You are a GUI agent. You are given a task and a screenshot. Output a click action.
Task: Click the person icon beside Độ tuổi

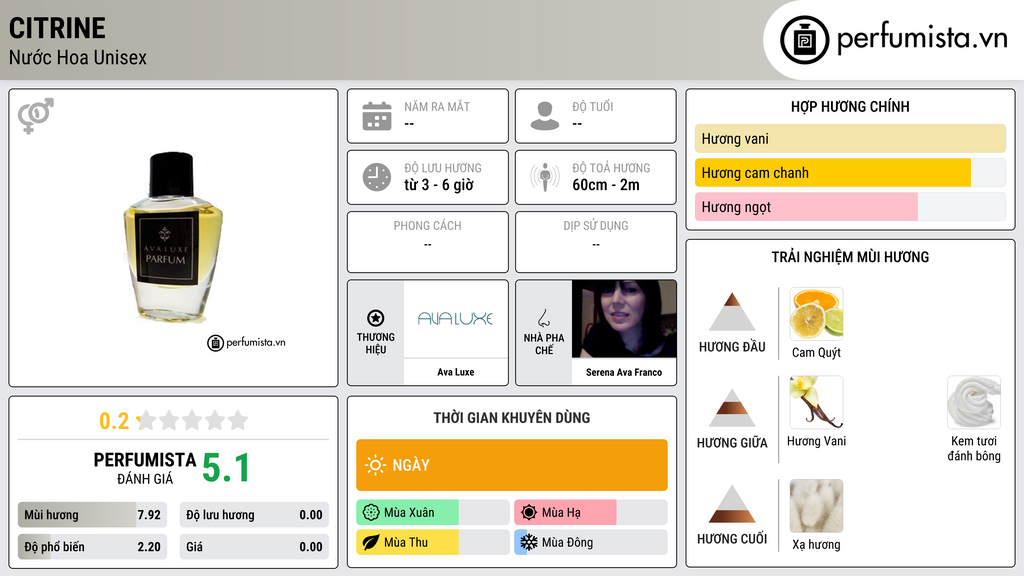545,116
